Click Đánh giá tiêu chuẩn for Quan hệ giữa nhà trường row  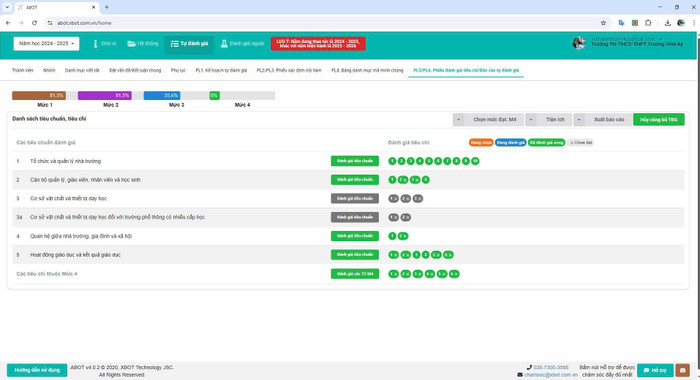point(355,236)
